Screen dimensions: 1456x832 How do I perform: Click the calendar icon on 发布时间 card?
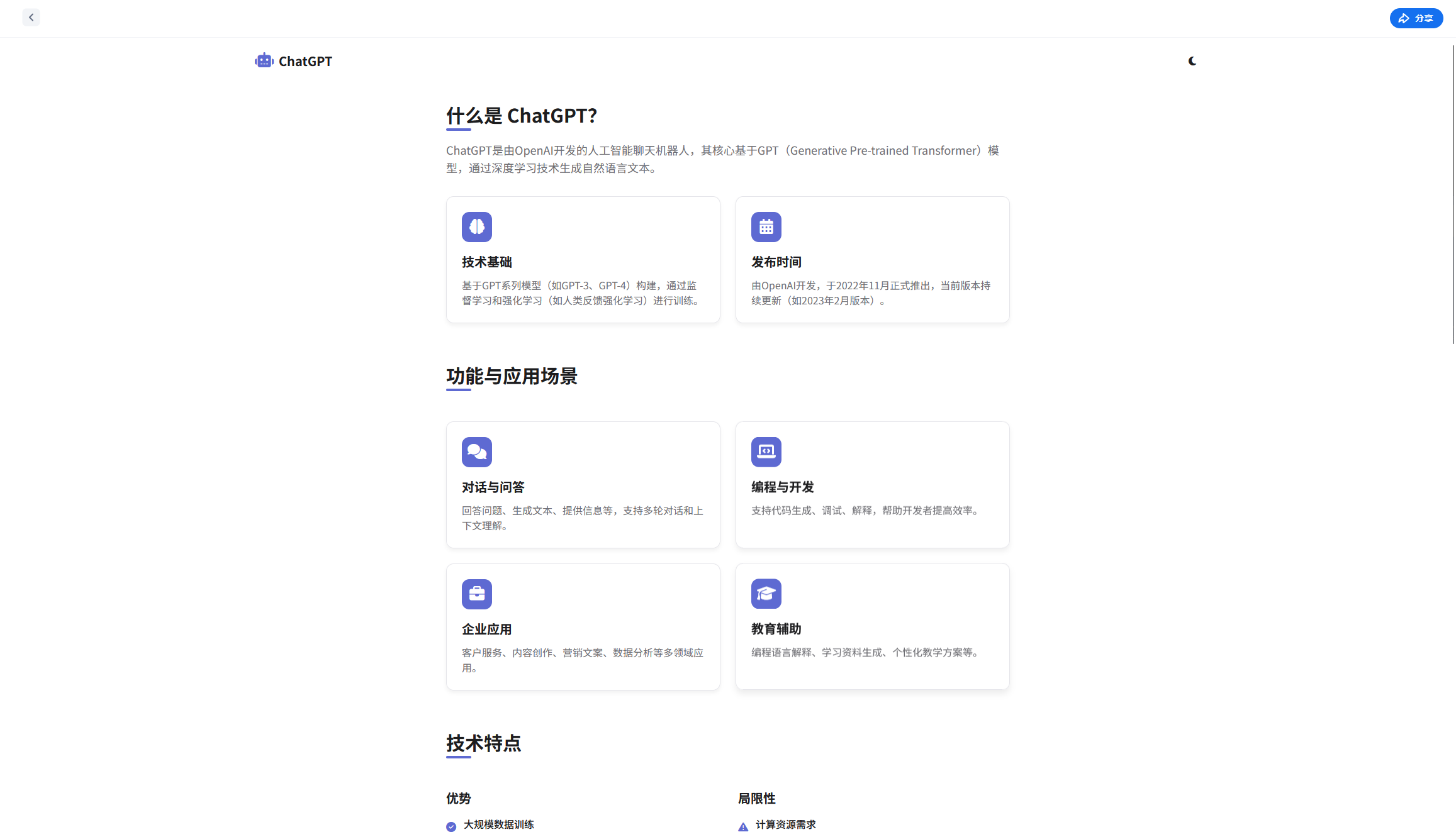(x=766, y=227)
